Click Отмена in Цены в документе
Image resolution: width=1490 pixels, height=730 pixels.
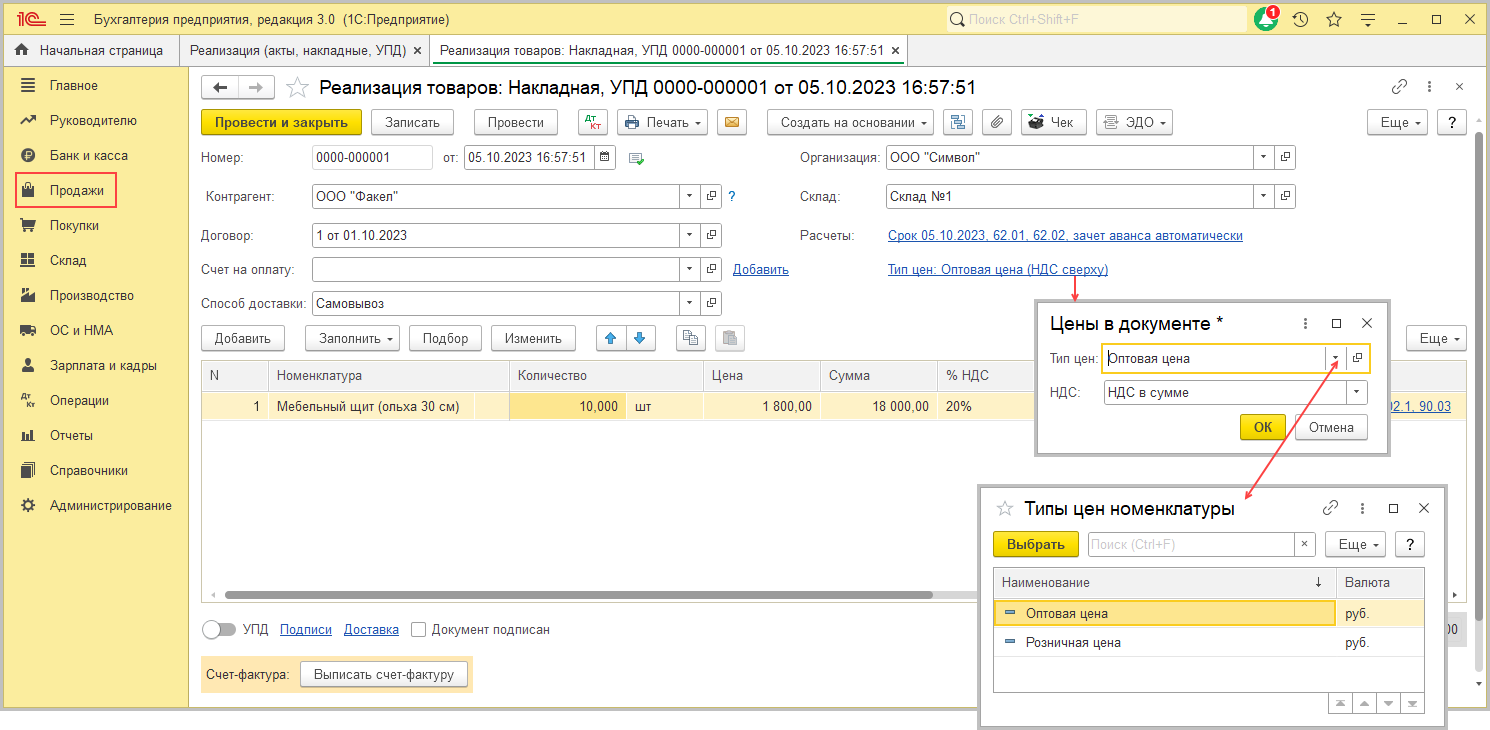click(1331, 427)
